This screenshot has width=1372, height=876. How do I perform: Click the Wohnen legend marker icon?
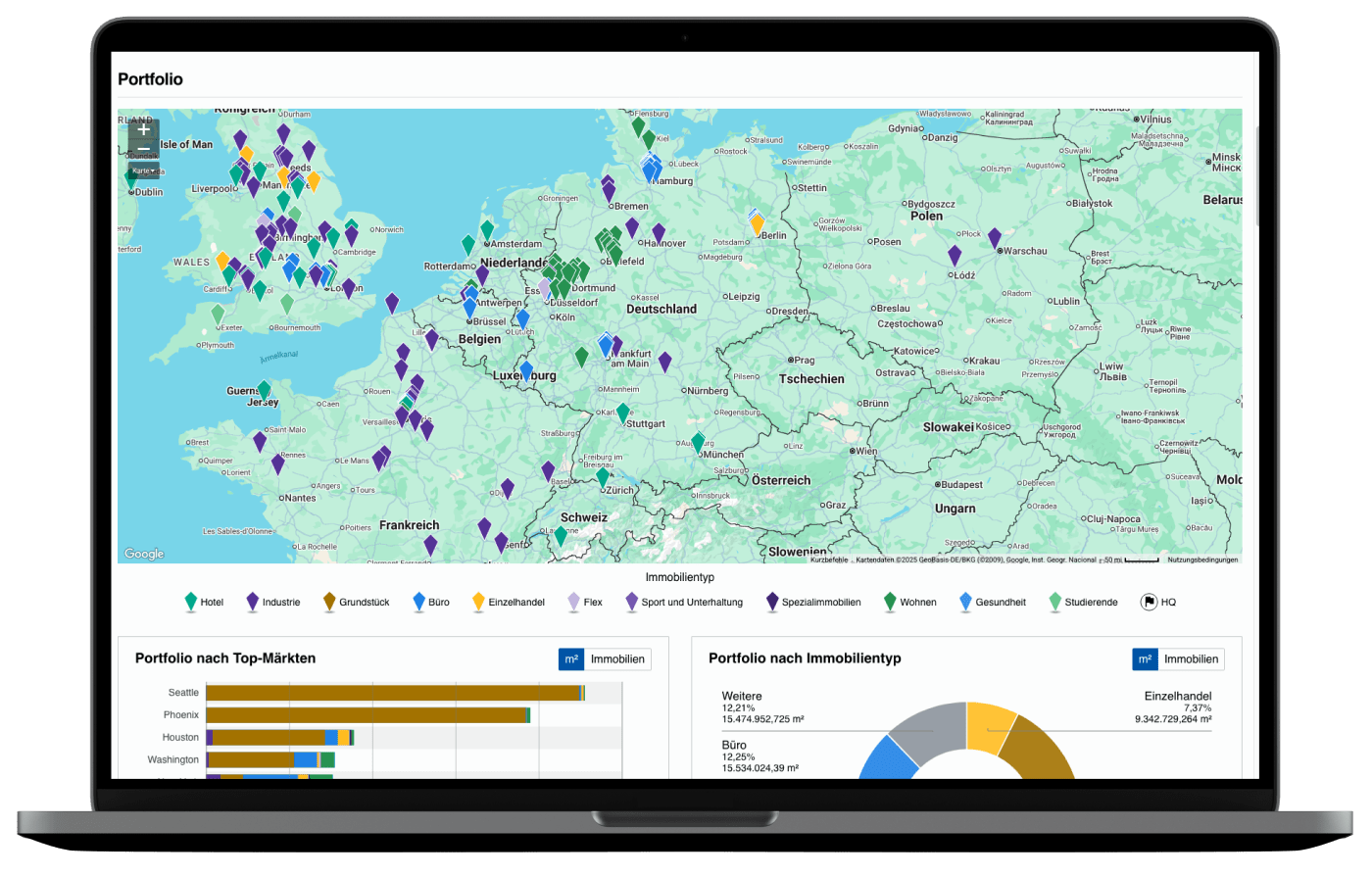(890, 603)
